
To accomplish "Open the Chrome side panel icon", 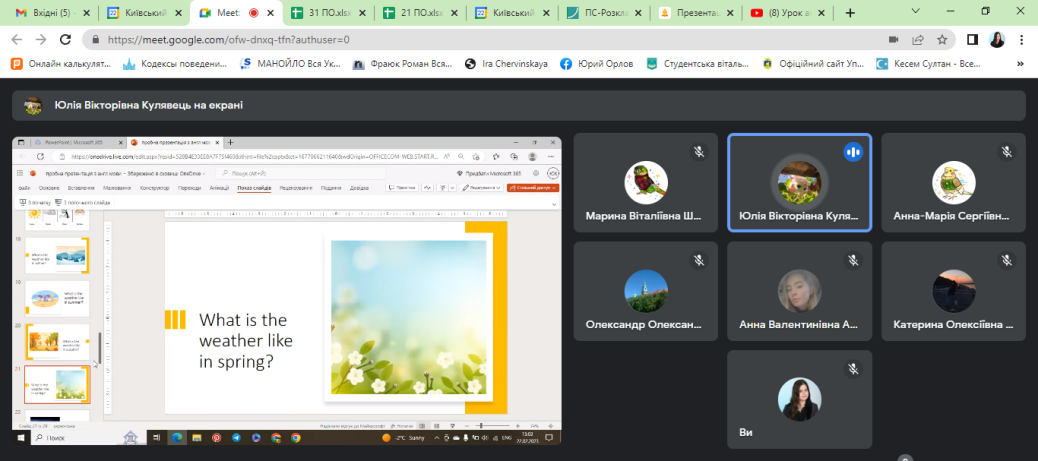I will point(972,40).
